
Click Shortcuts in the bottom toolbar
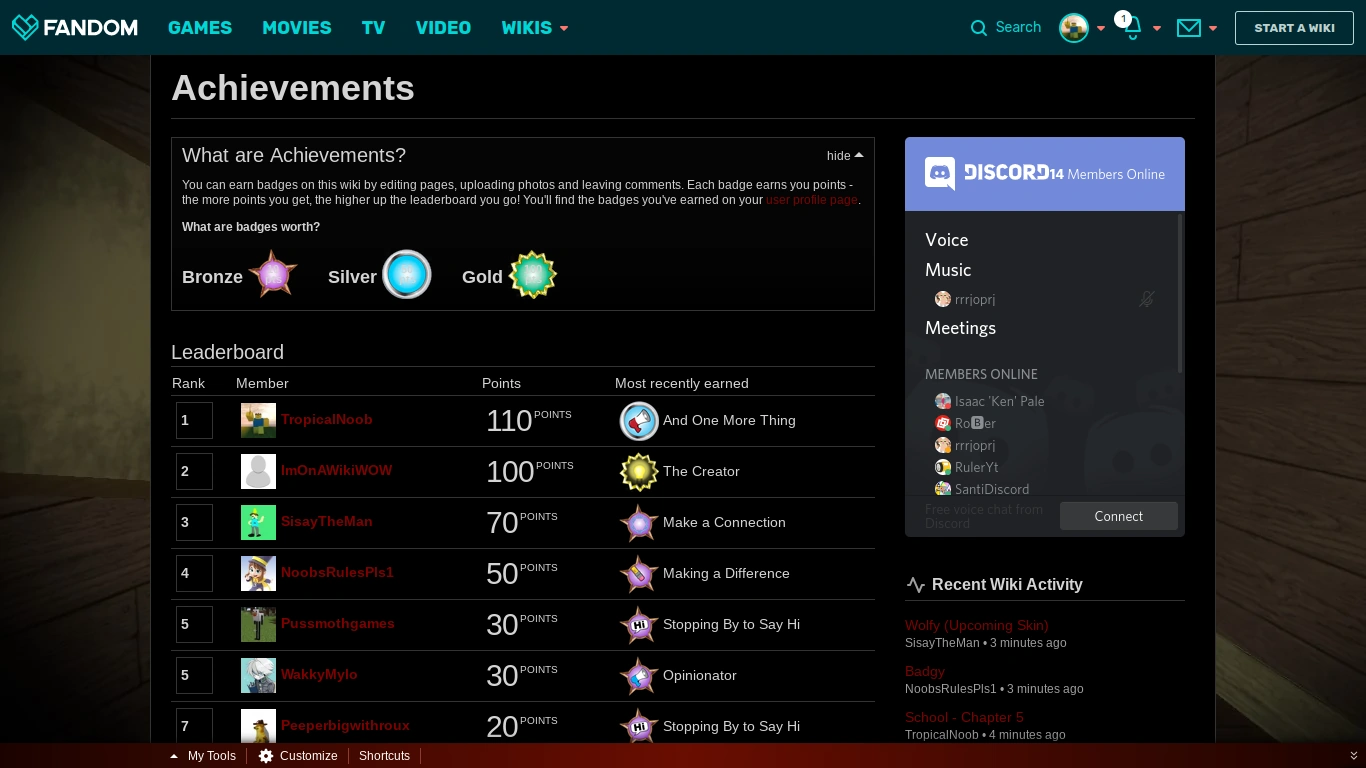point(385,756)
